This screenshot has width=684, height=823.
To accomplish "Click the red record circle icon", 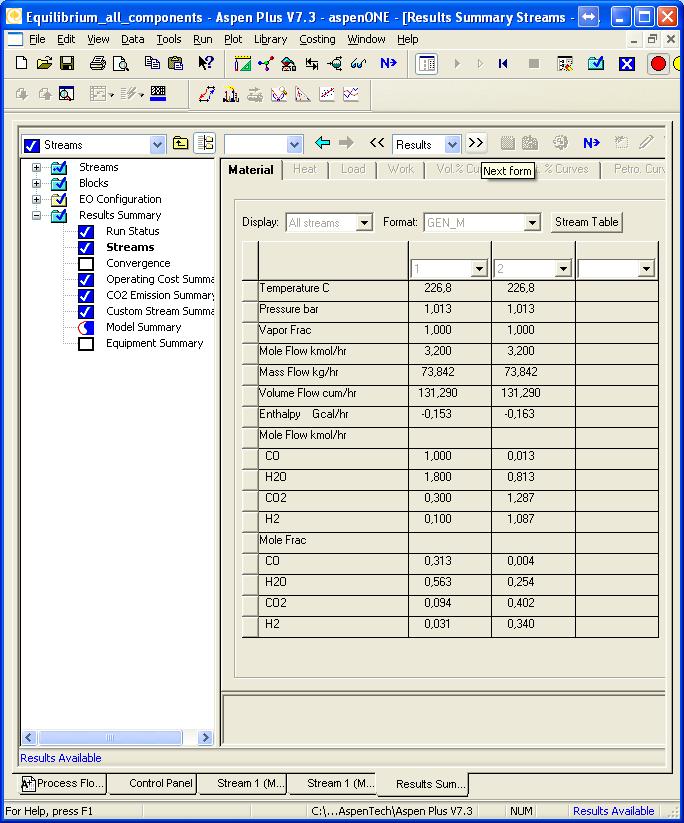I will (658, 64).
